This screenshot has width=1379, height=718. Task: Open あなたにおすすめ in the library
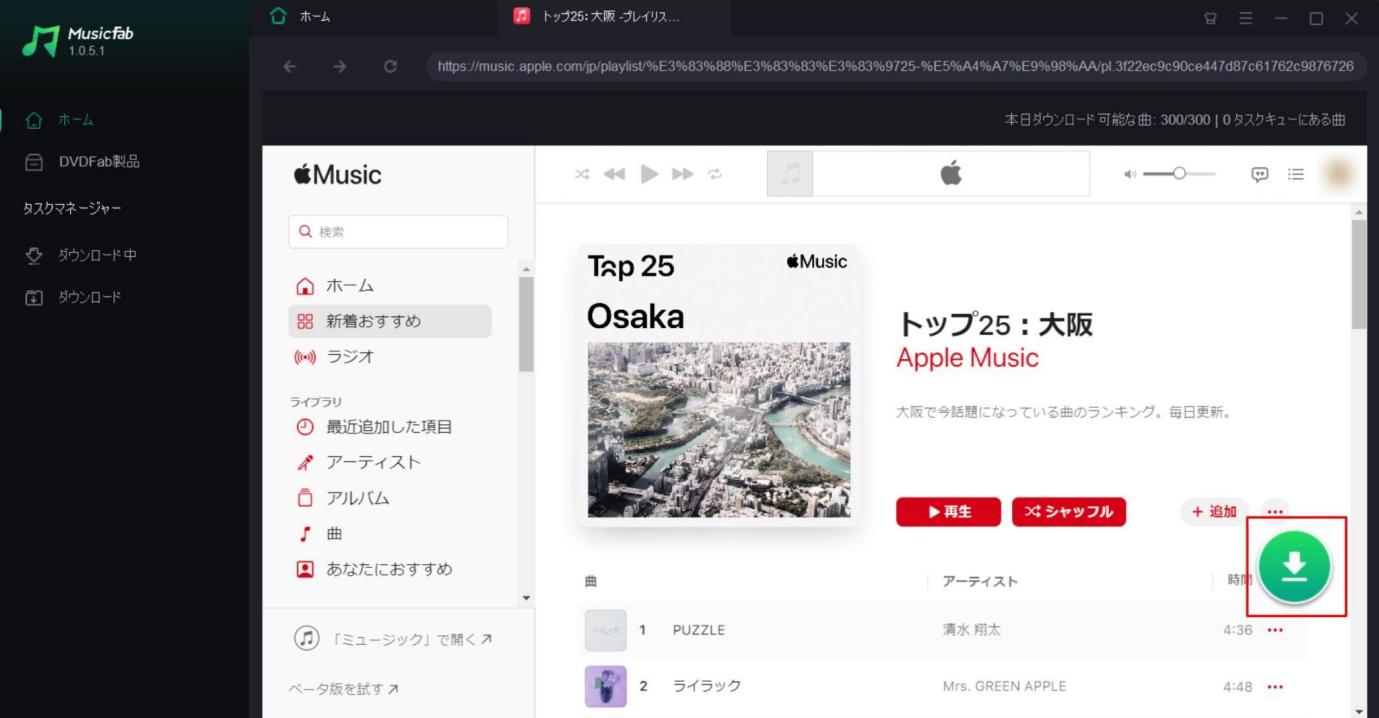pos(390,569)
